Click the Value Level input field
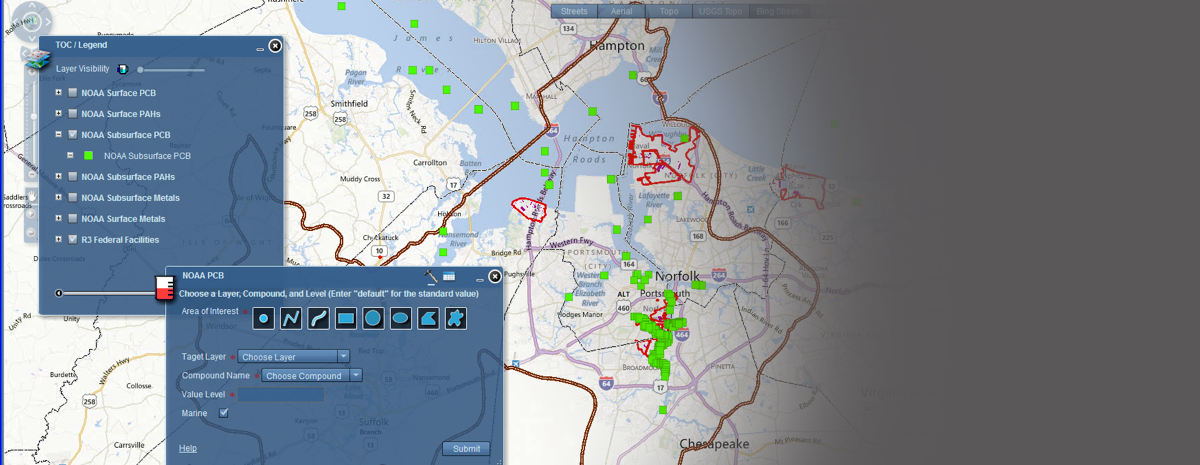This screenshot has height=465, width=1200. [x=281, y=395]
